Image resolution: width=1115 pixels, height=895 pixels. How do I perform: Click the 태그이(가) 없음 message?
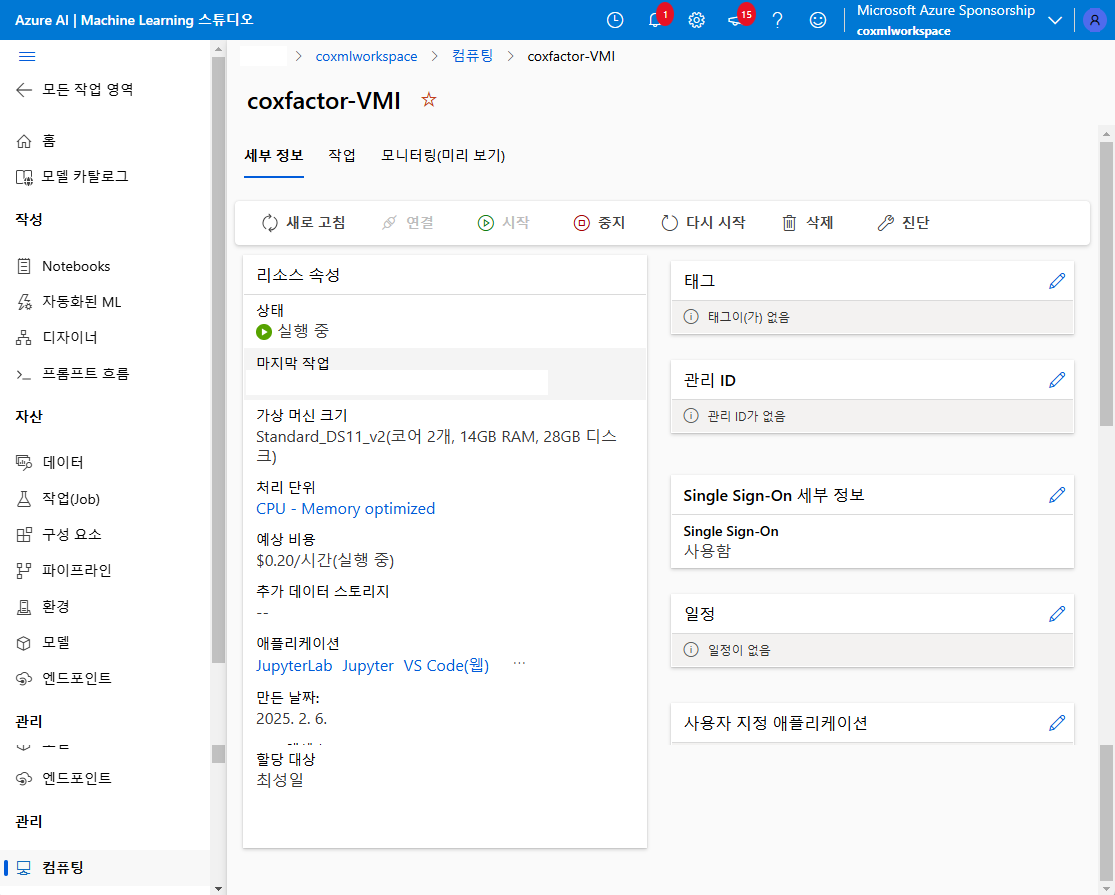[x=749, y=317]
